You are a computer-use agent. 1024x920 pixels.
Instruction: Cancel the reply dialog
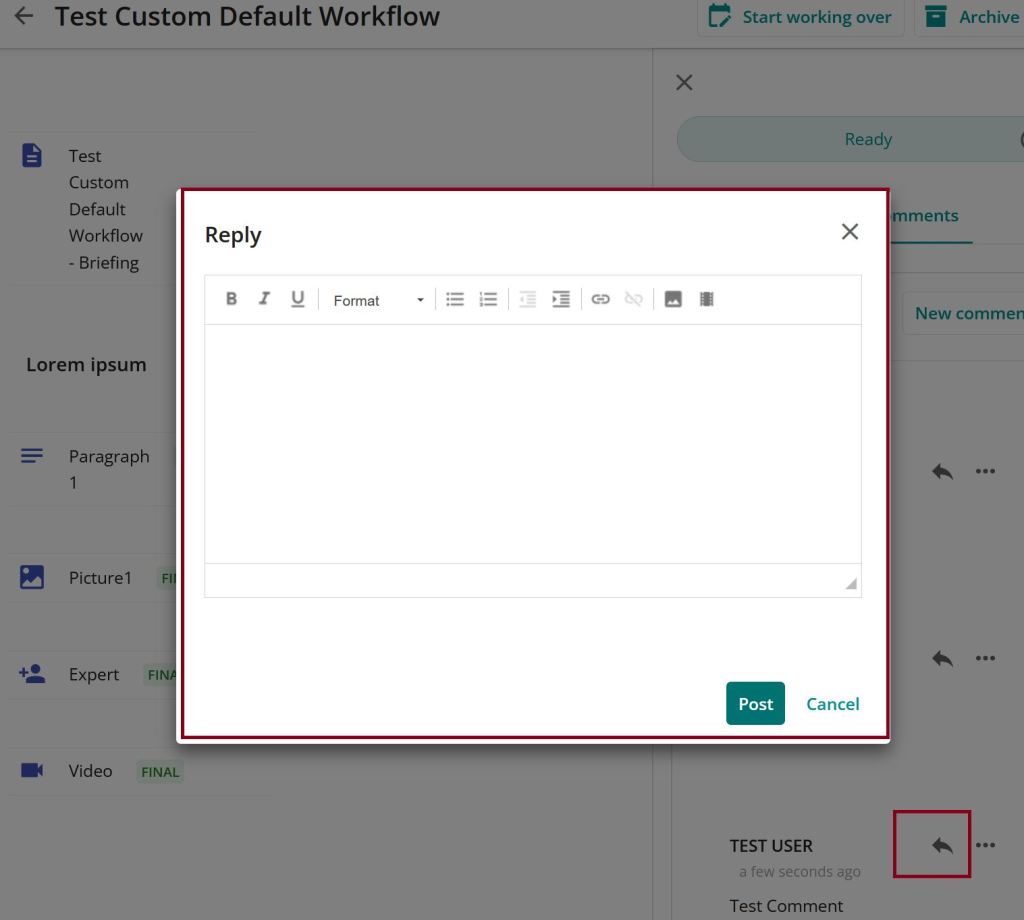coord(832,704)
